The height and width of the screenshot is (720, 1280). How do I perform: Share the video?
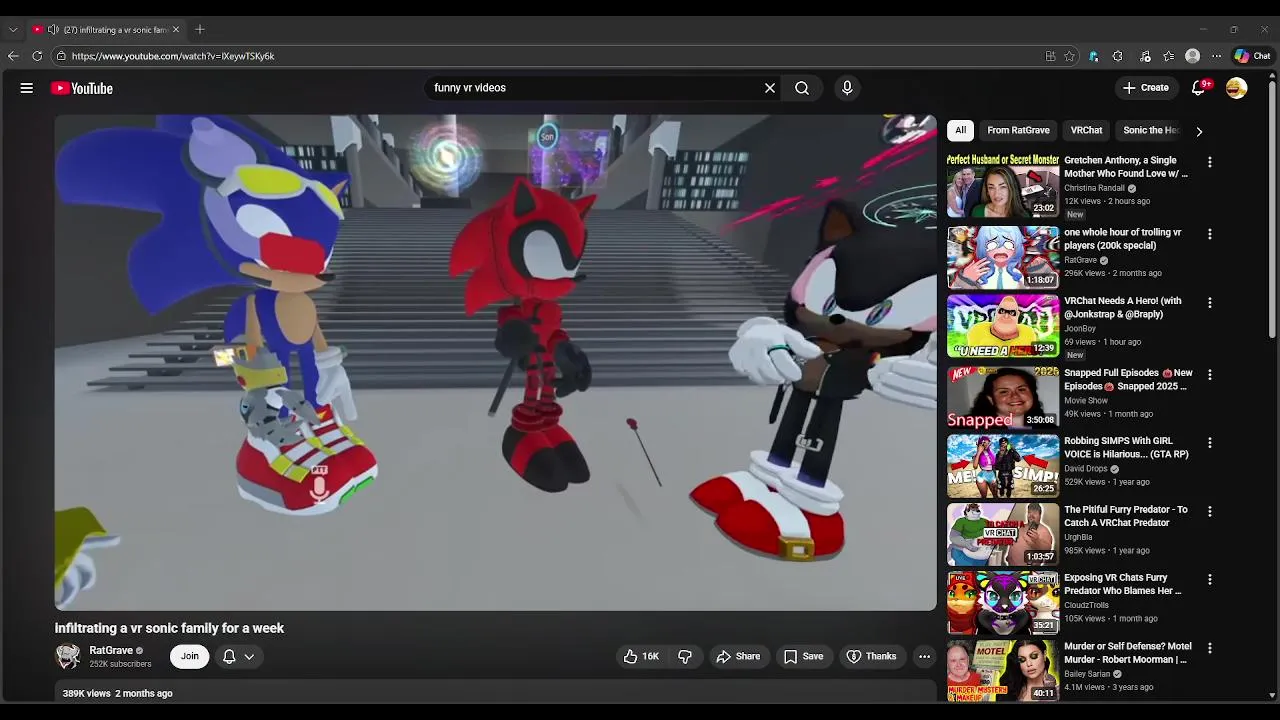pyautogui.click(x=738, y=656)
